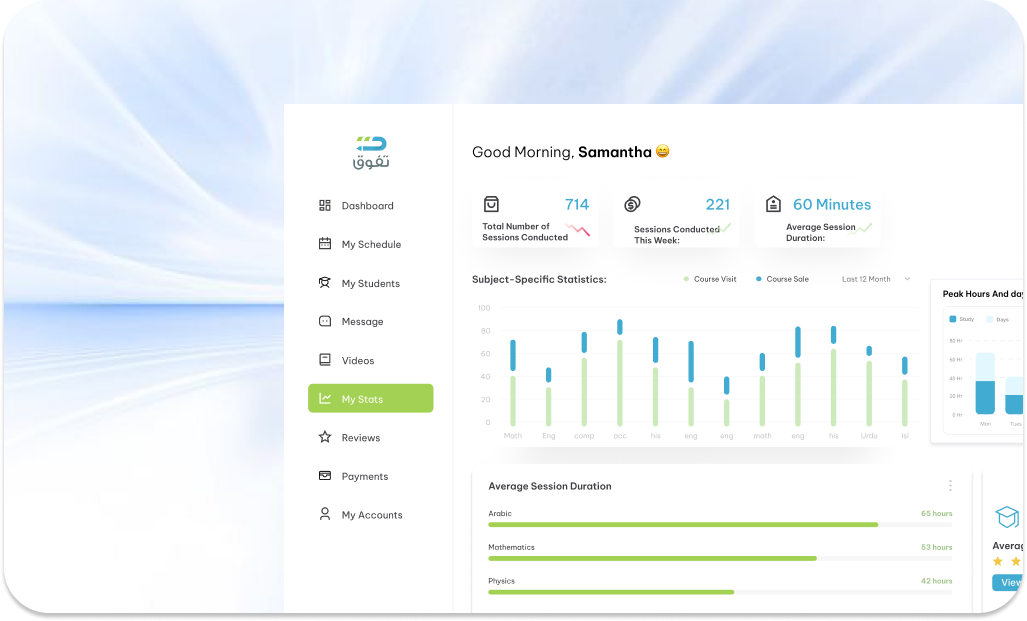
Task: Toggle the Course Visit legend series
Action: [x=710, y=279]
